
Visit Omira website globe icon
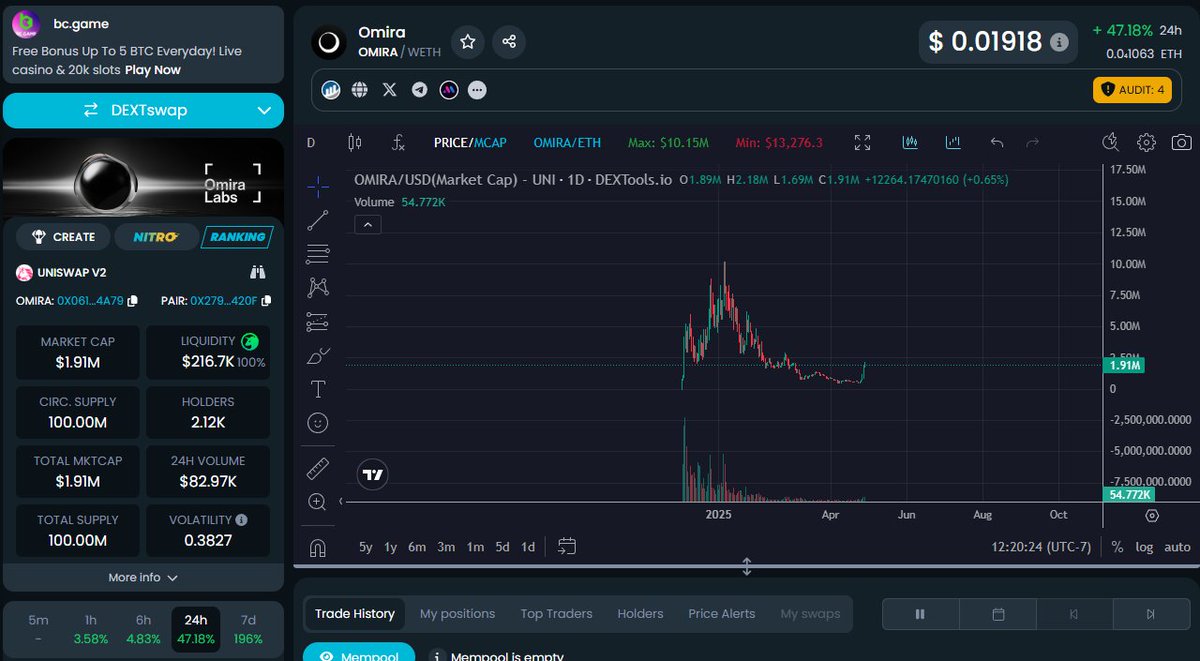(360, 90)
